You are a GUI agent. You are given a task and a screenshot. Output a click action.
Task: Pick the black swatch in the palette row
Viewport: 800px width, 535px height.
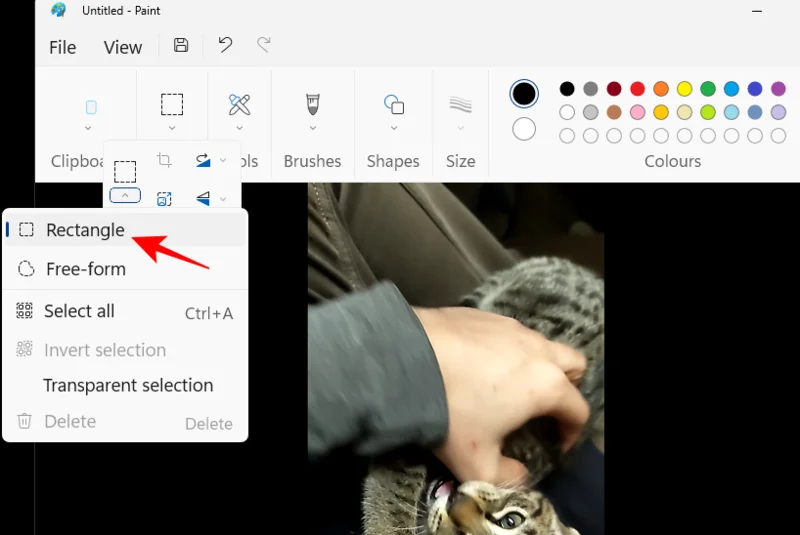[567, 89]
